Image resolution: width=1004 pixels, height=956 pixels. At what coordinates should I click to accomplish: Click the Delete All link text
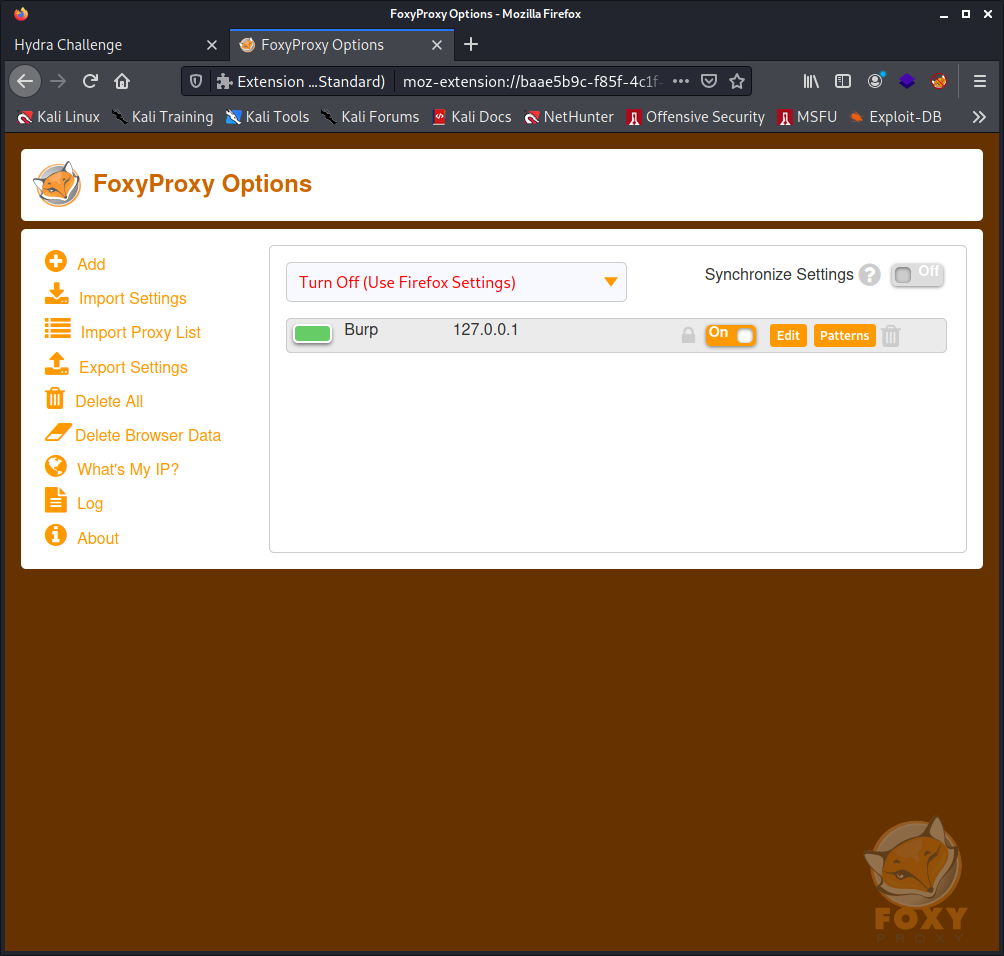click(x=109, y=401)
